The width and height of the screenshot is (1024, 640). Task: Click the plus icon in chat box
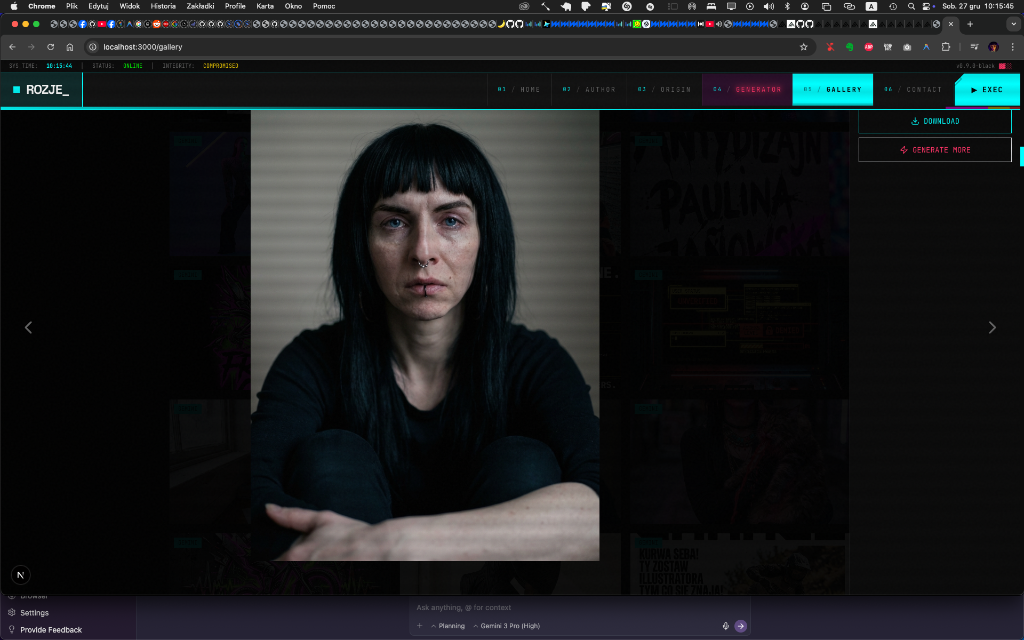click(420, 626)
